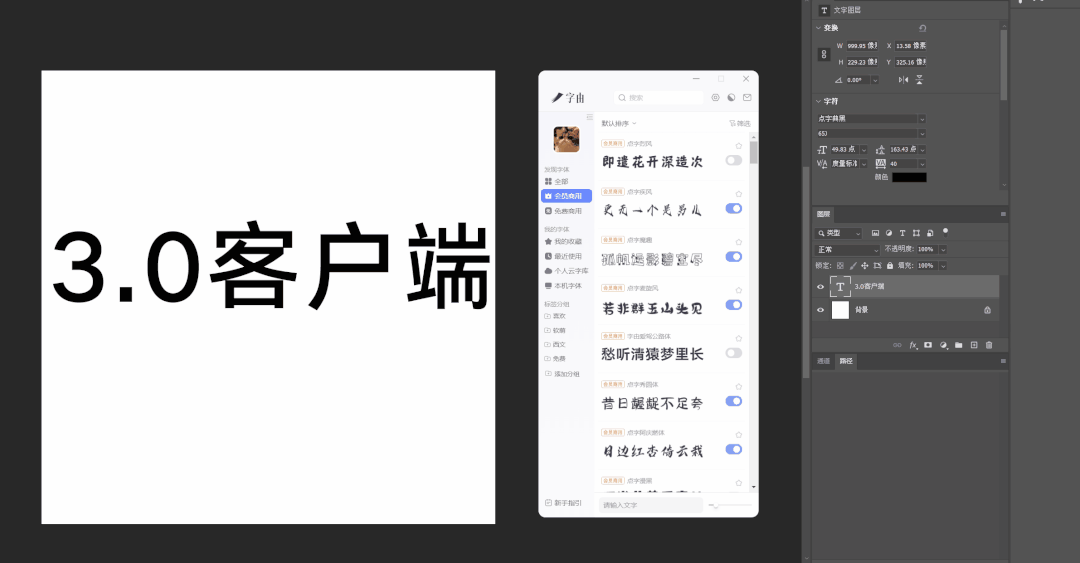Disable the font toggle for 昔日龌龊不足夸
The image size is (1080, 563).
pyautogui.click(x=734, y=401)
